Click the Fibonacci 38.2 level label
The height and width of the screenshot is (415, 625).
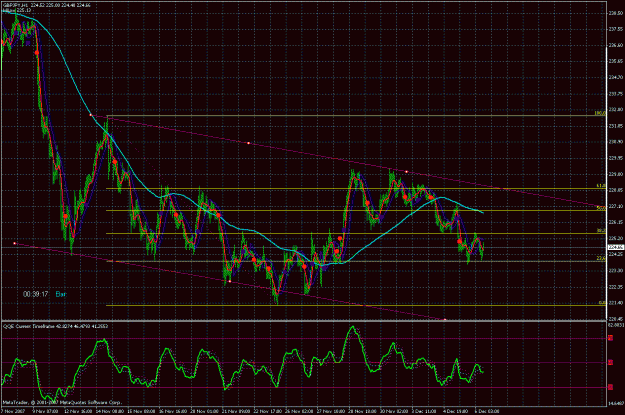[601, 231]
